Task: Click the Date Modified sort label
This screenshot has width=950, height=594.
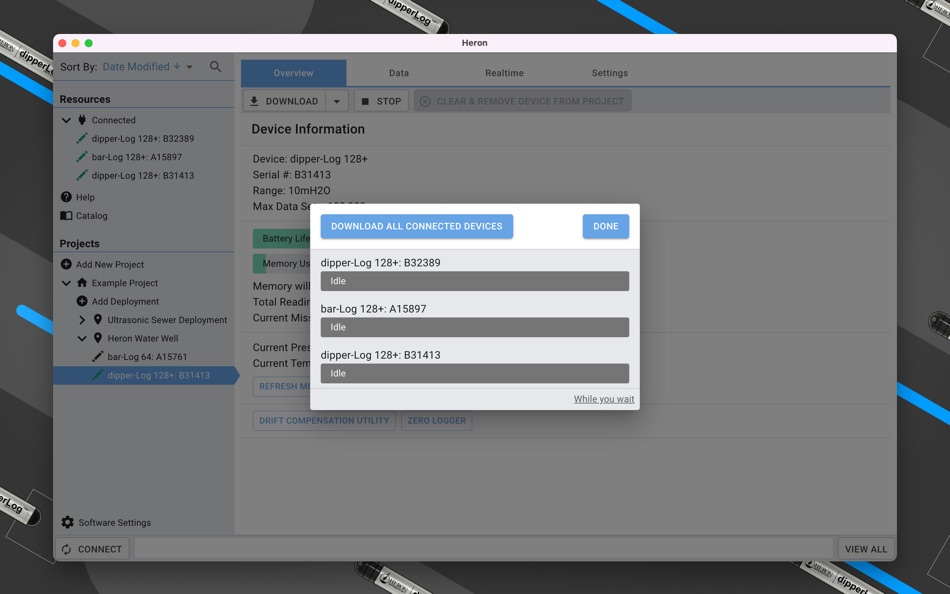Action: coord(136,67)
